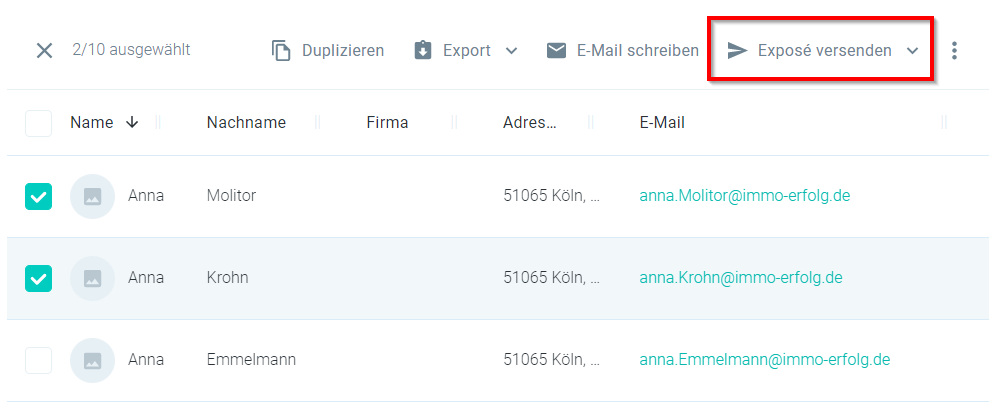Viewport: 1000px width, 419px height.
Task: Click the E-Mail column header
Action: click(662, 122)
